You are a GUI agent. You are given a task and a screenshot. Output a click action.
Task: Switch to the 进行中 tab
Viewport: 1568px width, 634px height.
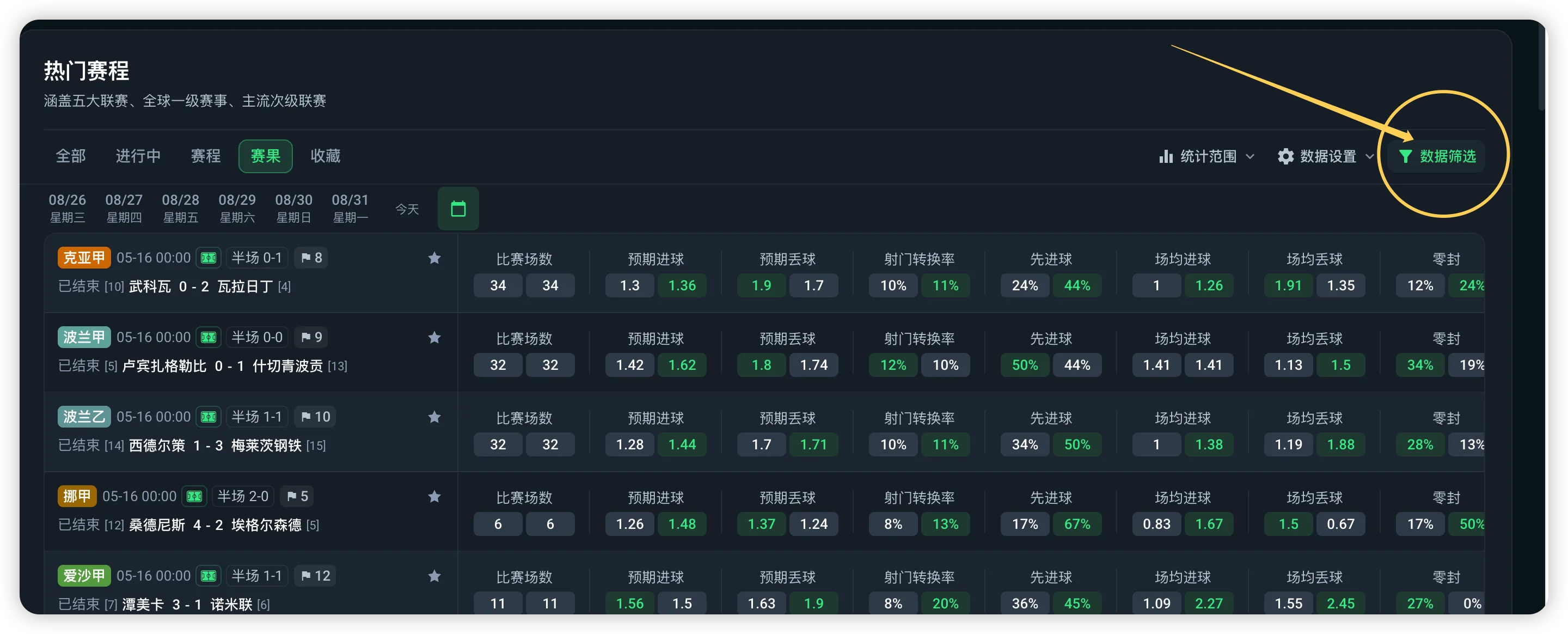point(138,156)
